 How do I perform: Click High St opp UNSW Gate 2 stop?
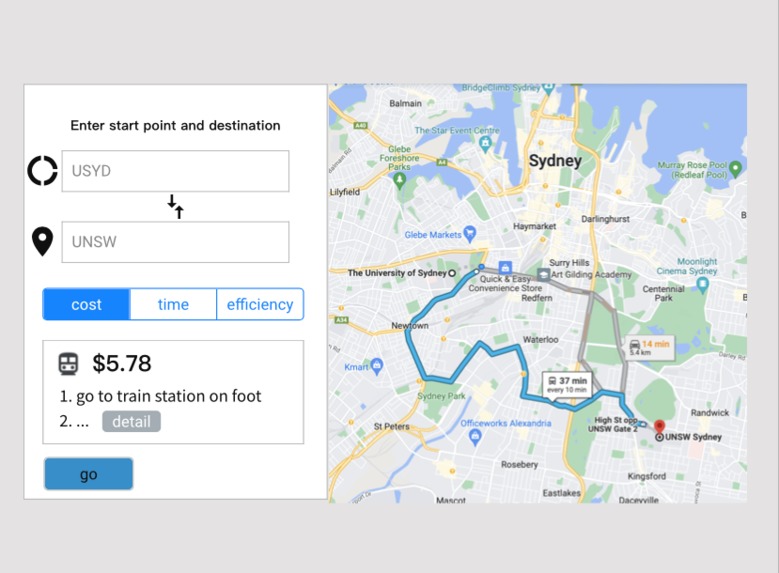(614, 424)
